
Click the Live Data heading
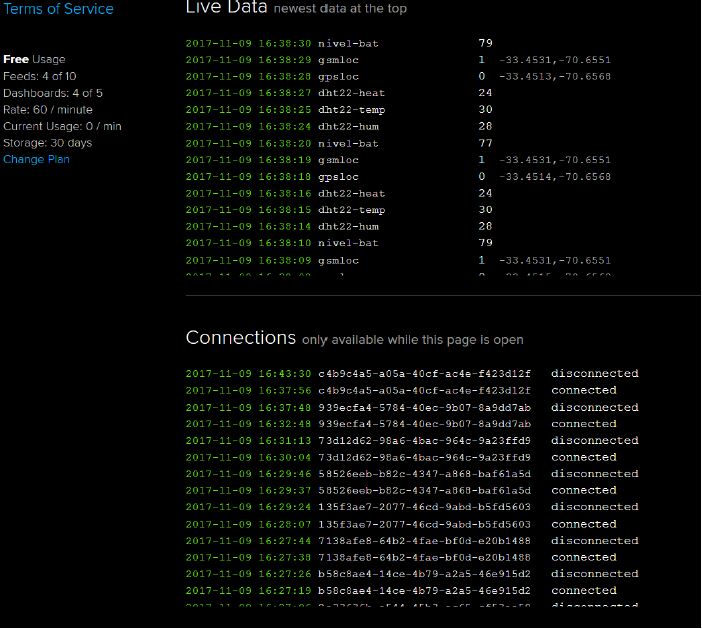click(225, 8)
